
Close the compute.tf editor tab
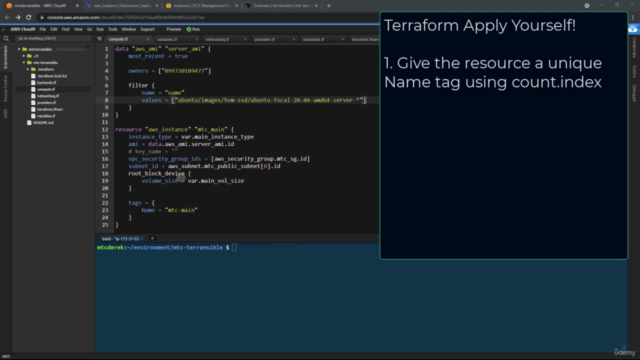[148, 40]
